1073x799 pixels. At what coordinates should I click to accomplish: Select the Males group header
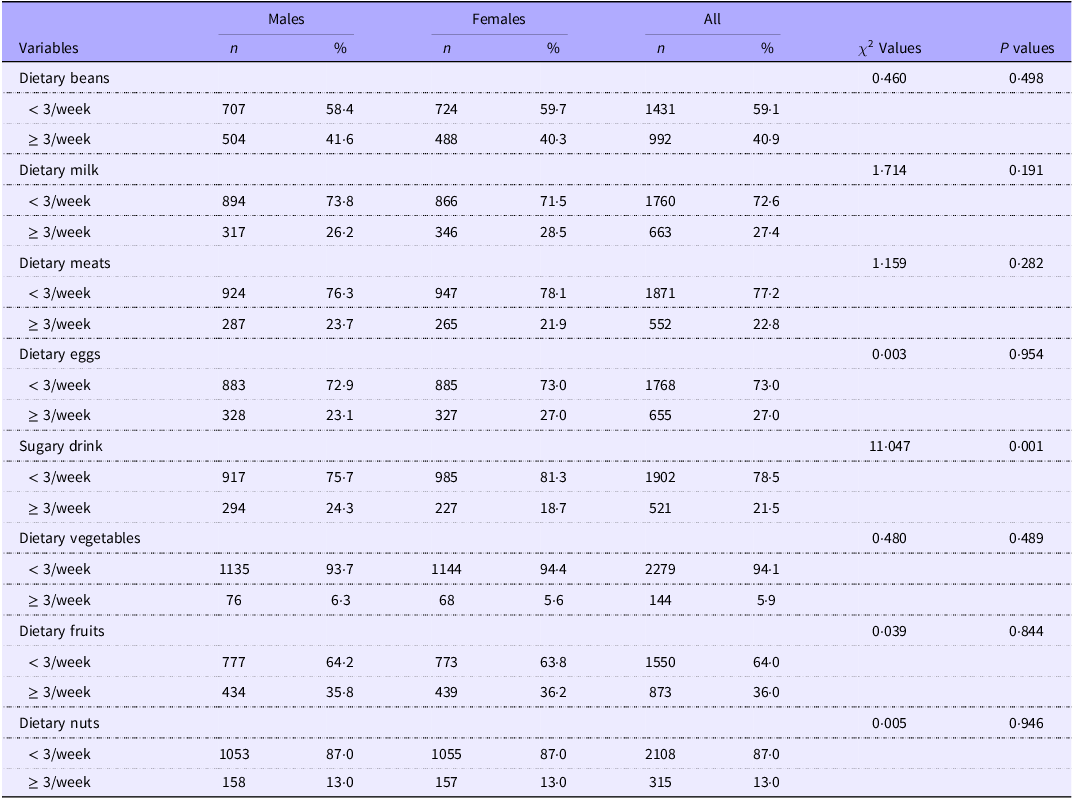pos(286,19)
